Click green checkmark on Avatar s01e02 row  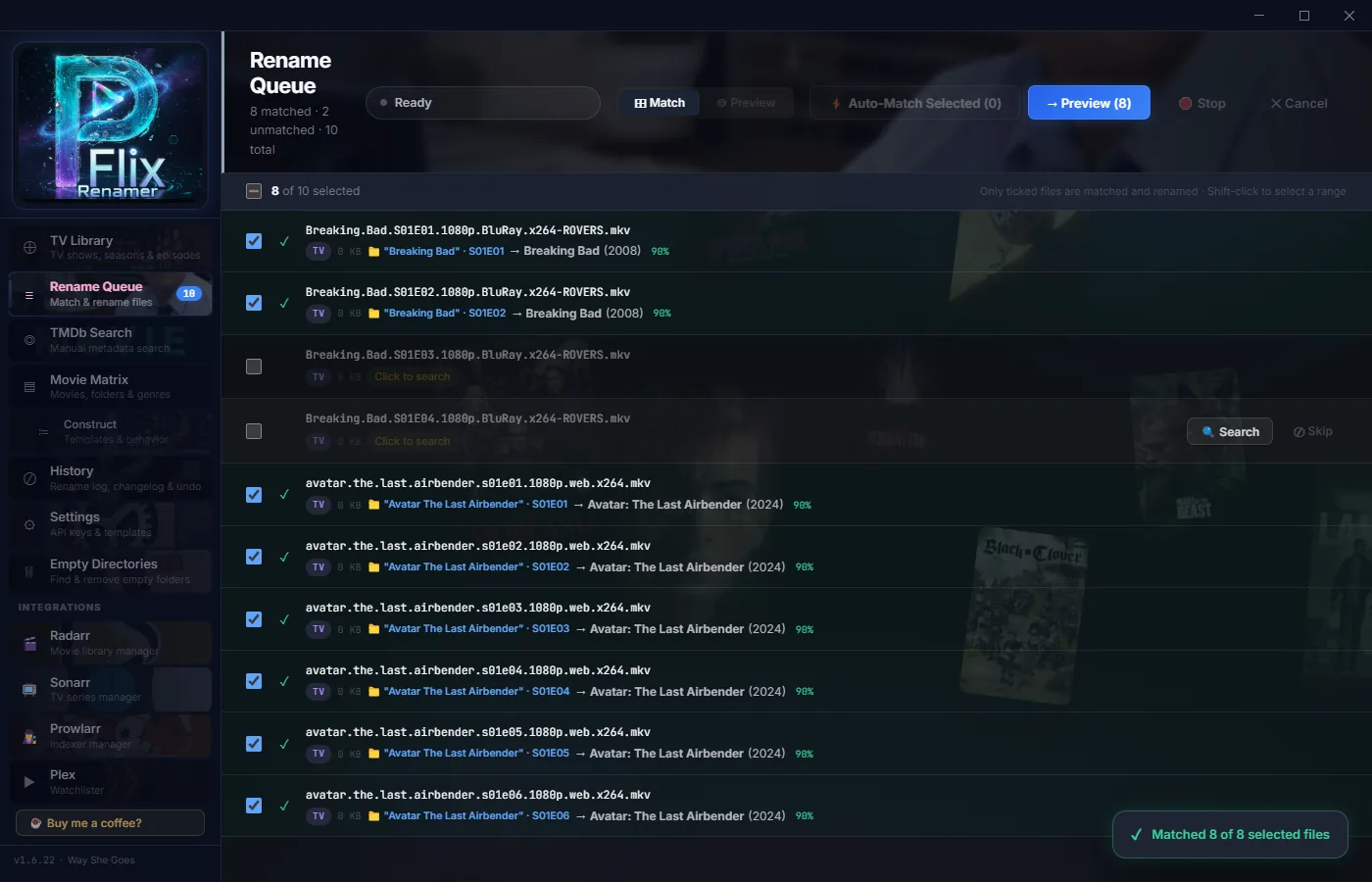click(284, 557)
